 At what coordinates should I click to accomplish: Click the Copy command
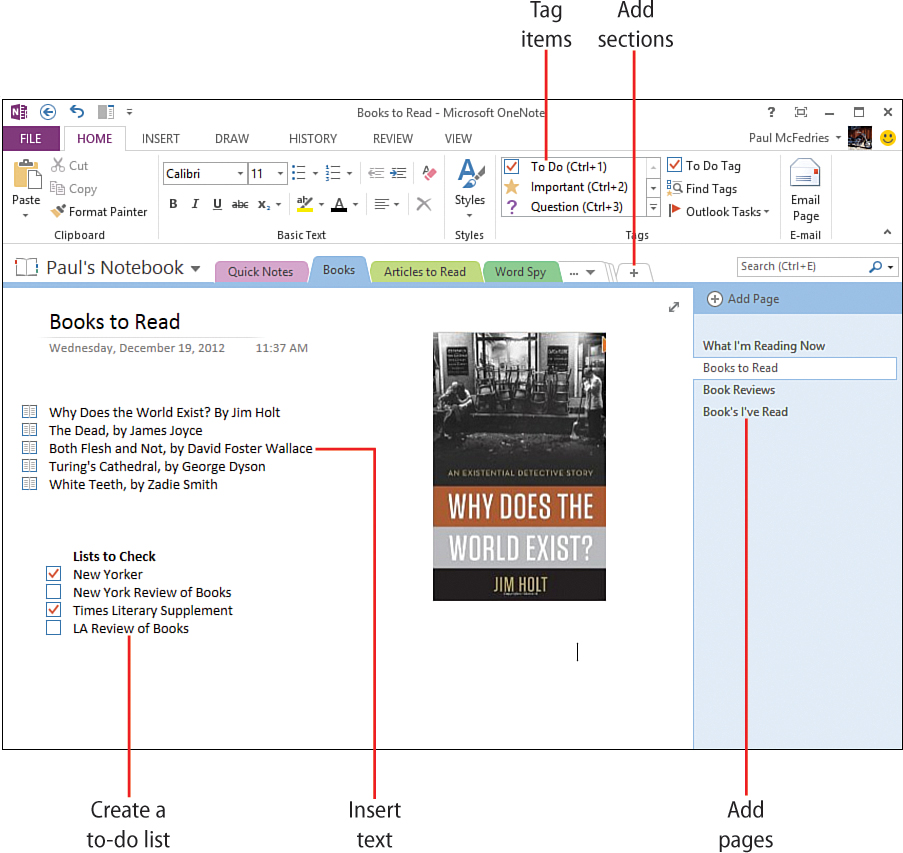[x=73, y=189]
